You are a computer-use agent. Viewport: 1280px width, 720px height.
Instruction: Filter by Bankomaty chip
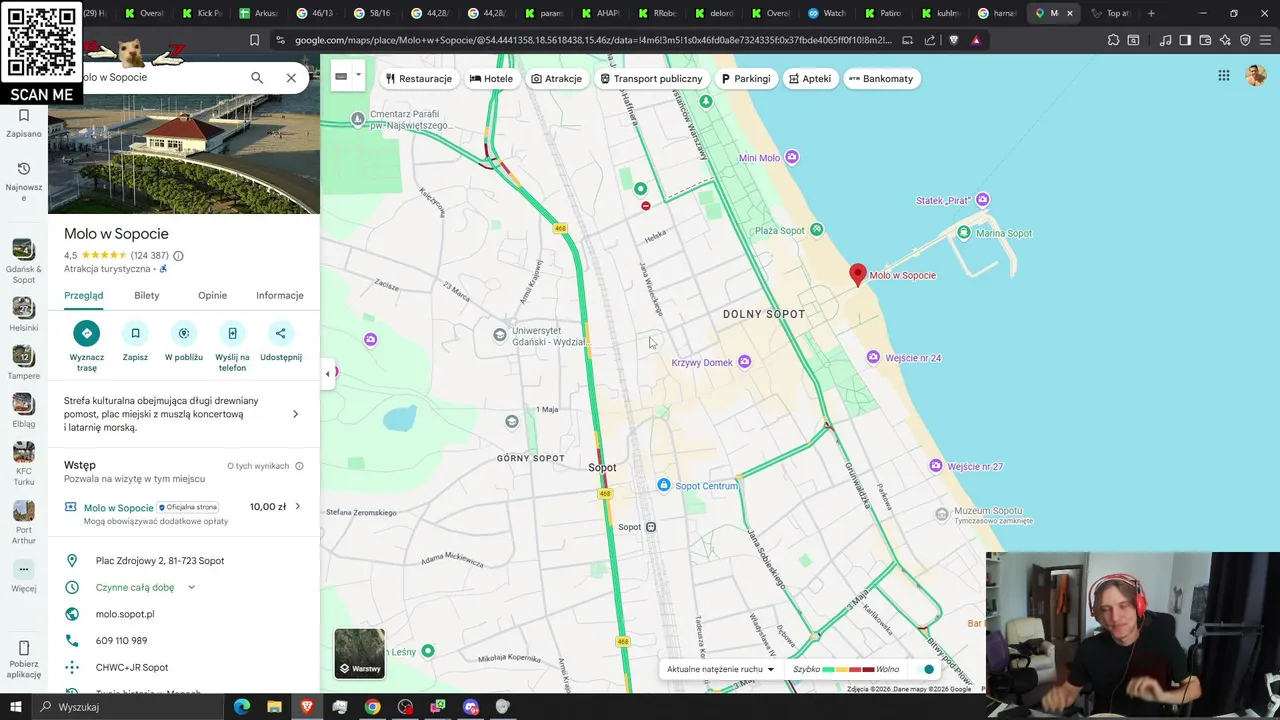[x=881, y=79]
